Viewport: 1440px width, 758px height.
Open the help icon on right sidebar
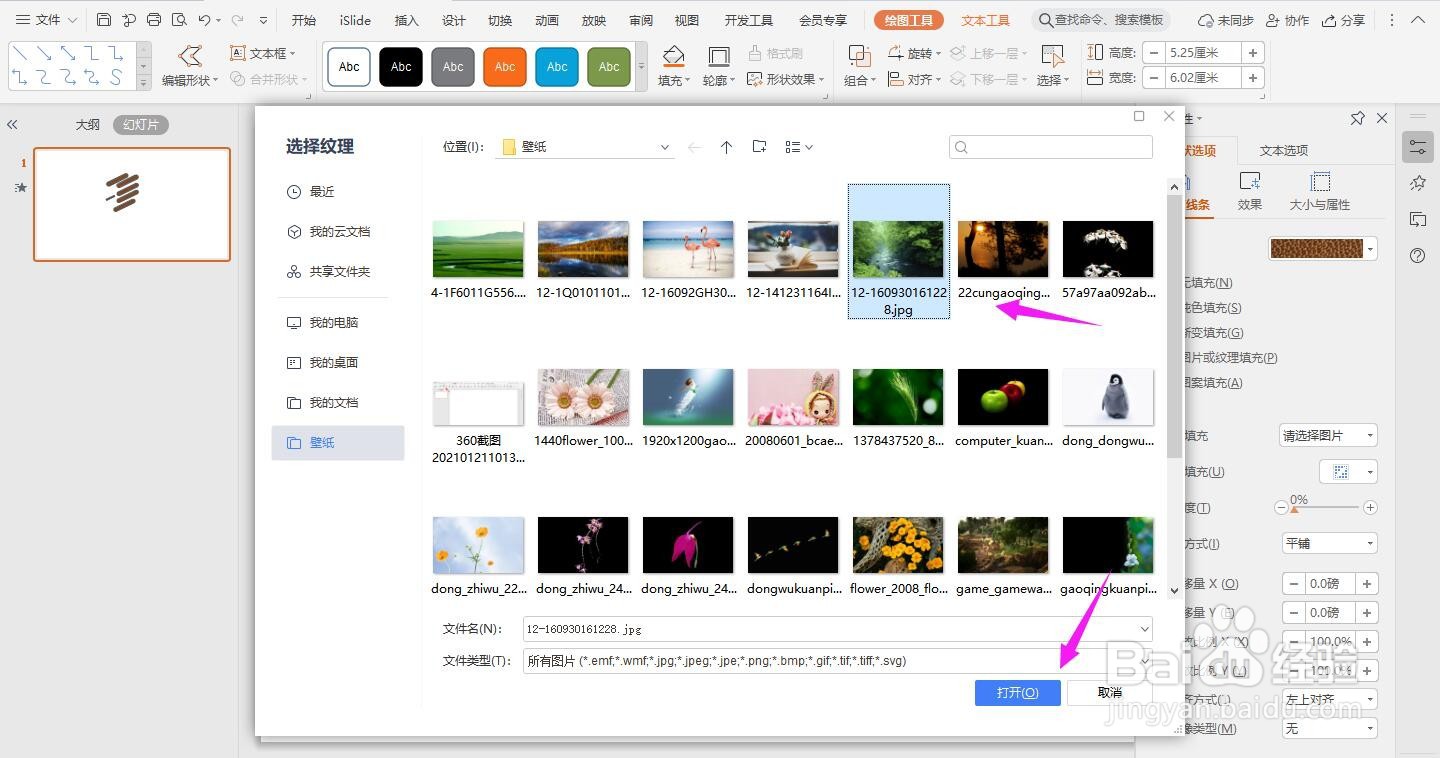1417,255
